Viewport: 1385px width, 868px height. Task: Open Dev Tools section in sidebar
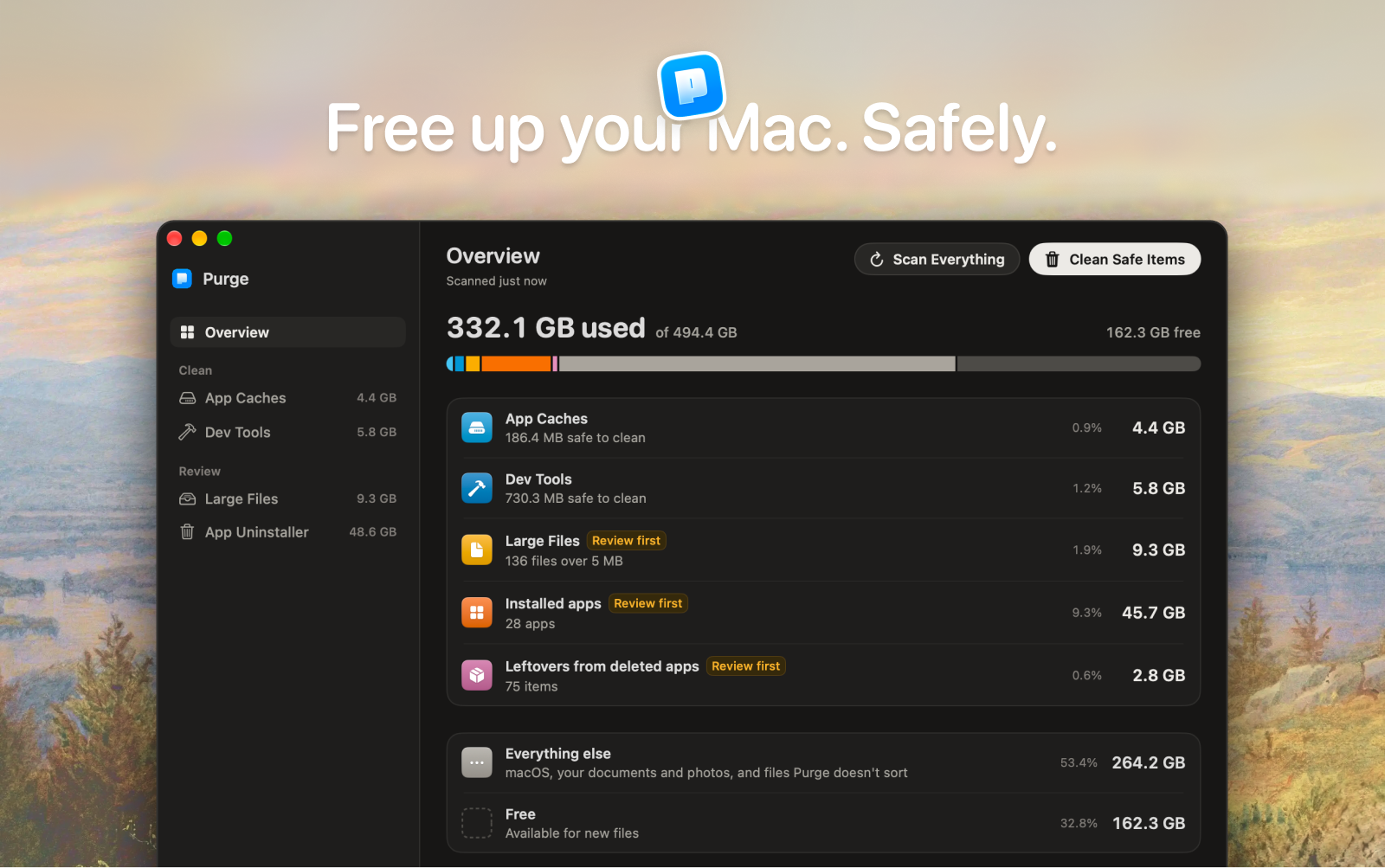coord(287,432)
